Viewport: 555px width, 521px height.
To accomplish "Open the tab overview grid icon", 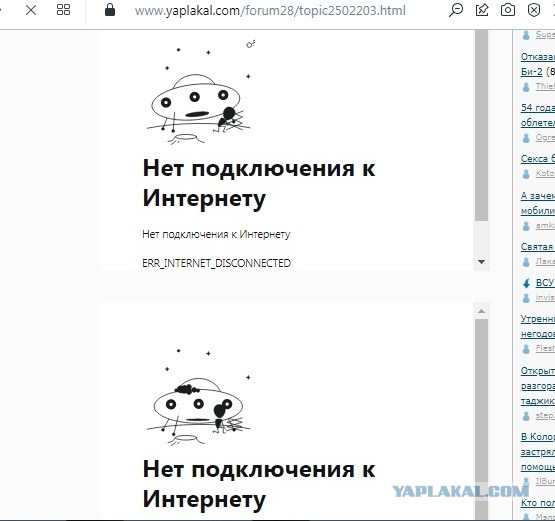I will tap(63, 10).
